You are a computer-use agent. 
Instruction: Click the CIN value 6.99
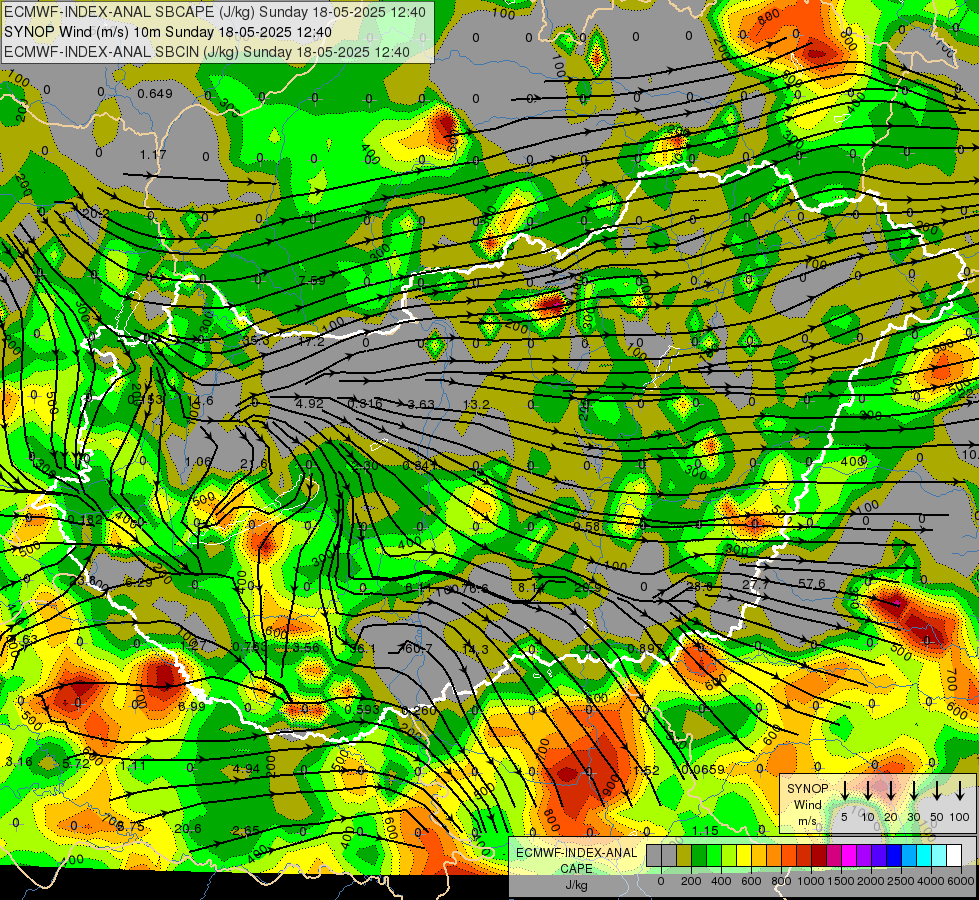tap(192, 706)
